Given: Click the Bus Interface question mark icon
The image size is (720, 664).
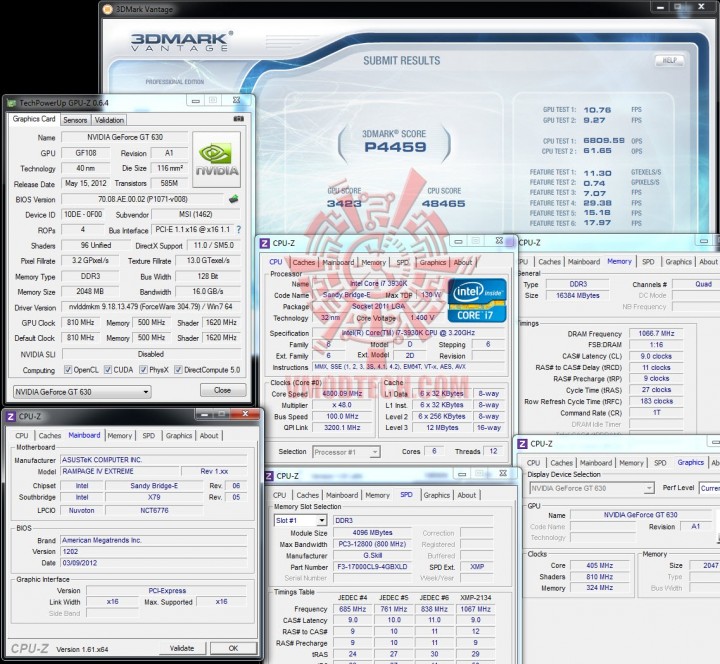Looking at the screenshot, I should tap(238, 230).
